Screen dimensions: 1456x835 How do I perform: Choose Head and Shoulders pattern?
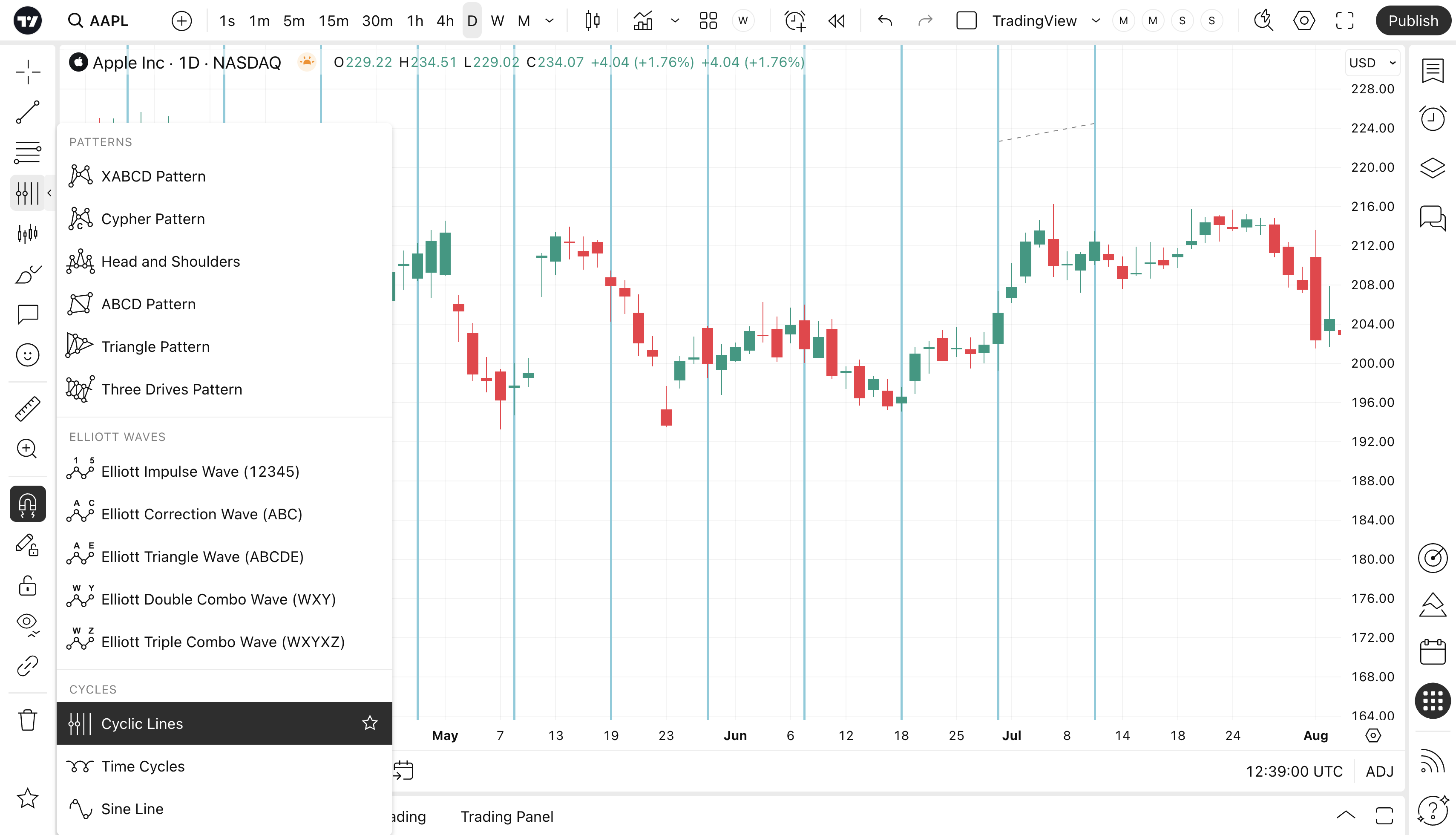click(170, 262)
